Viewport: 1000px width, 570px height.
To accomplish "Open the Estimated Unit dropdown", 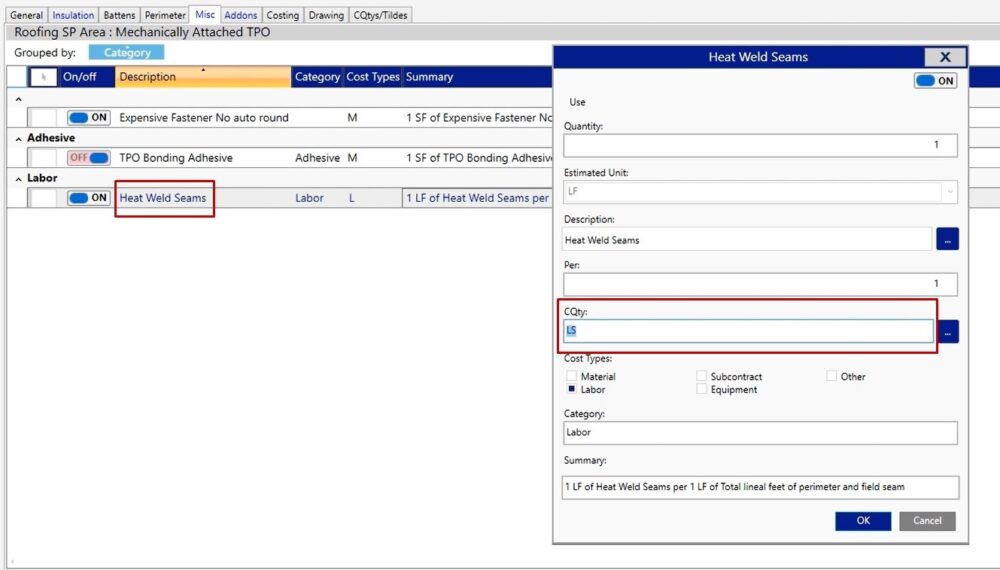I will point(948,191).
